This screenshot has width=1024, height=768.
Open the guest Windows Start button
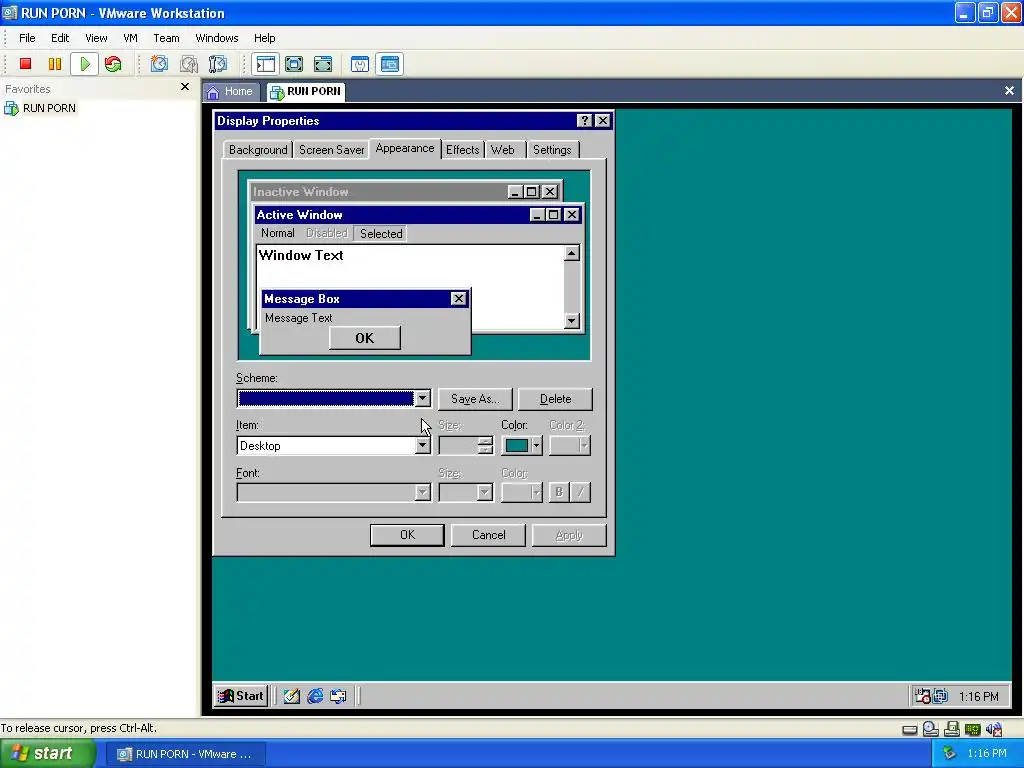point(241,696)
